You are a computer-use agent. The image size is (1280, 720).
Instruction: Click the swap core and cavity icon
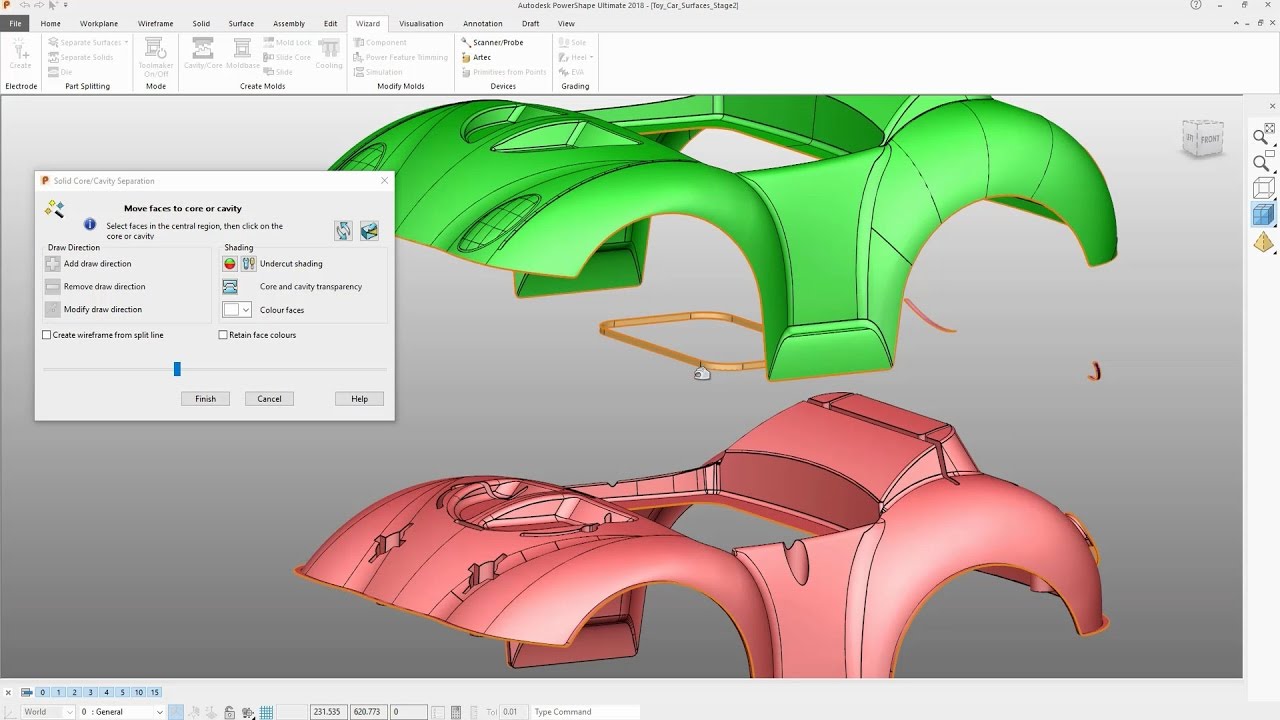pos(343,231)
